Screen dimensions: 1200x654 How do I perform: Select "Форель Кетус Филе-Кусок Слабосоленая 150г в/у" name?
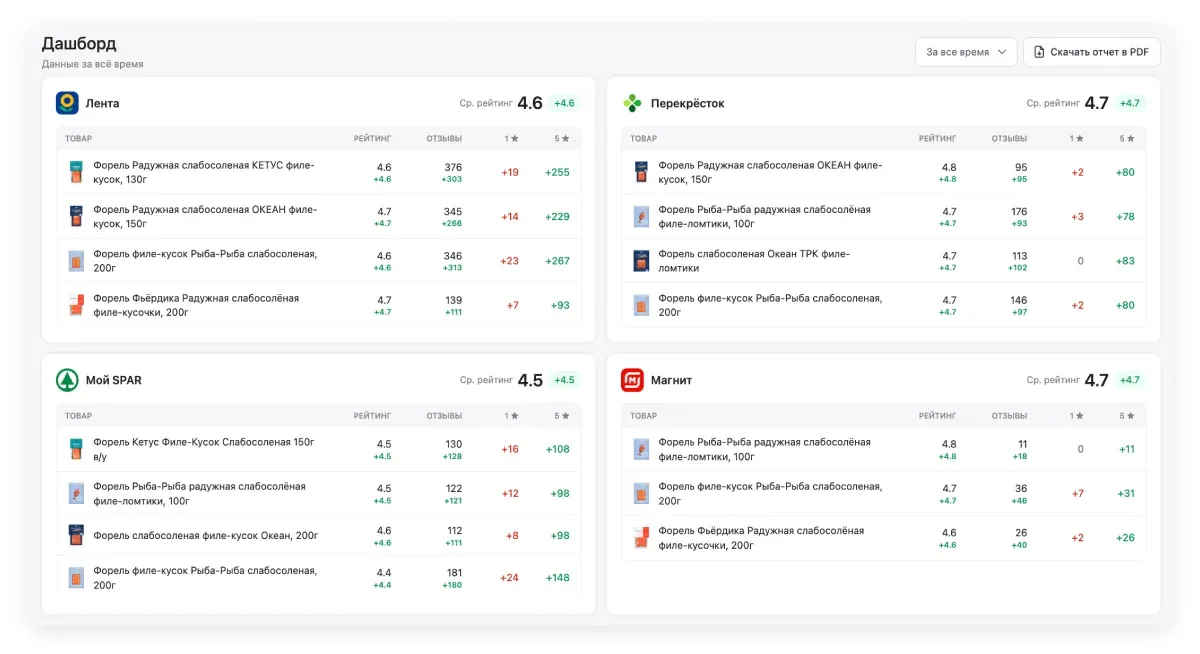pyautogui.click(x=204, y=449)
